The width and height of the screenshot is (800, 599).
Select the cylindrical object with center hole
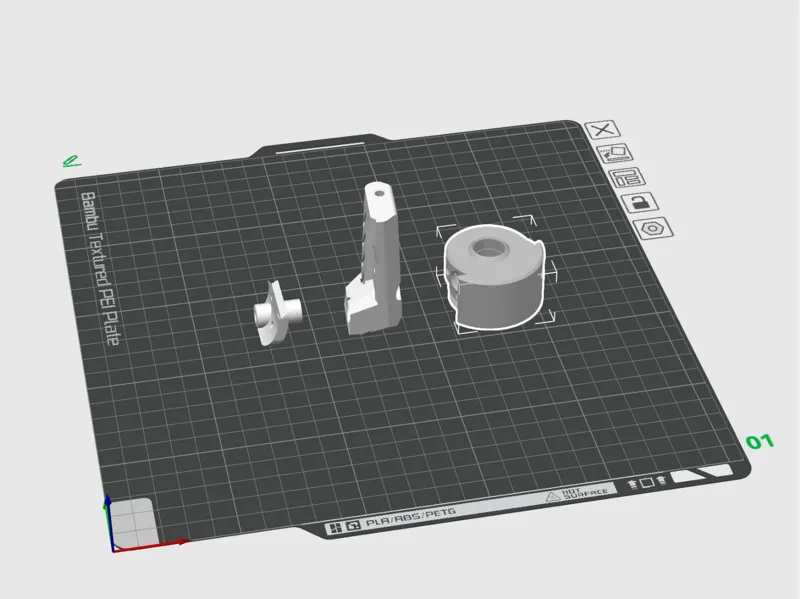click(494, 276)
